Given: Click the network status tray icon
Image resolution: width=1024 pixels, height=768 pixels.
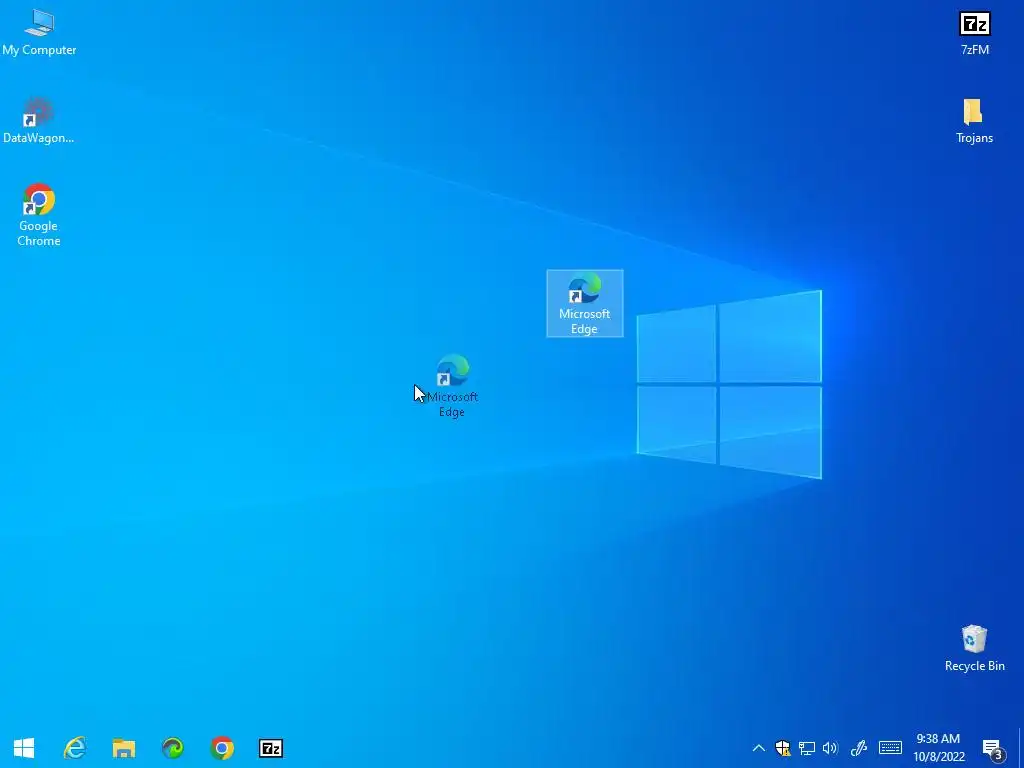Looking at the screenshot, I should pyautogui.click(x=807, y=748).
